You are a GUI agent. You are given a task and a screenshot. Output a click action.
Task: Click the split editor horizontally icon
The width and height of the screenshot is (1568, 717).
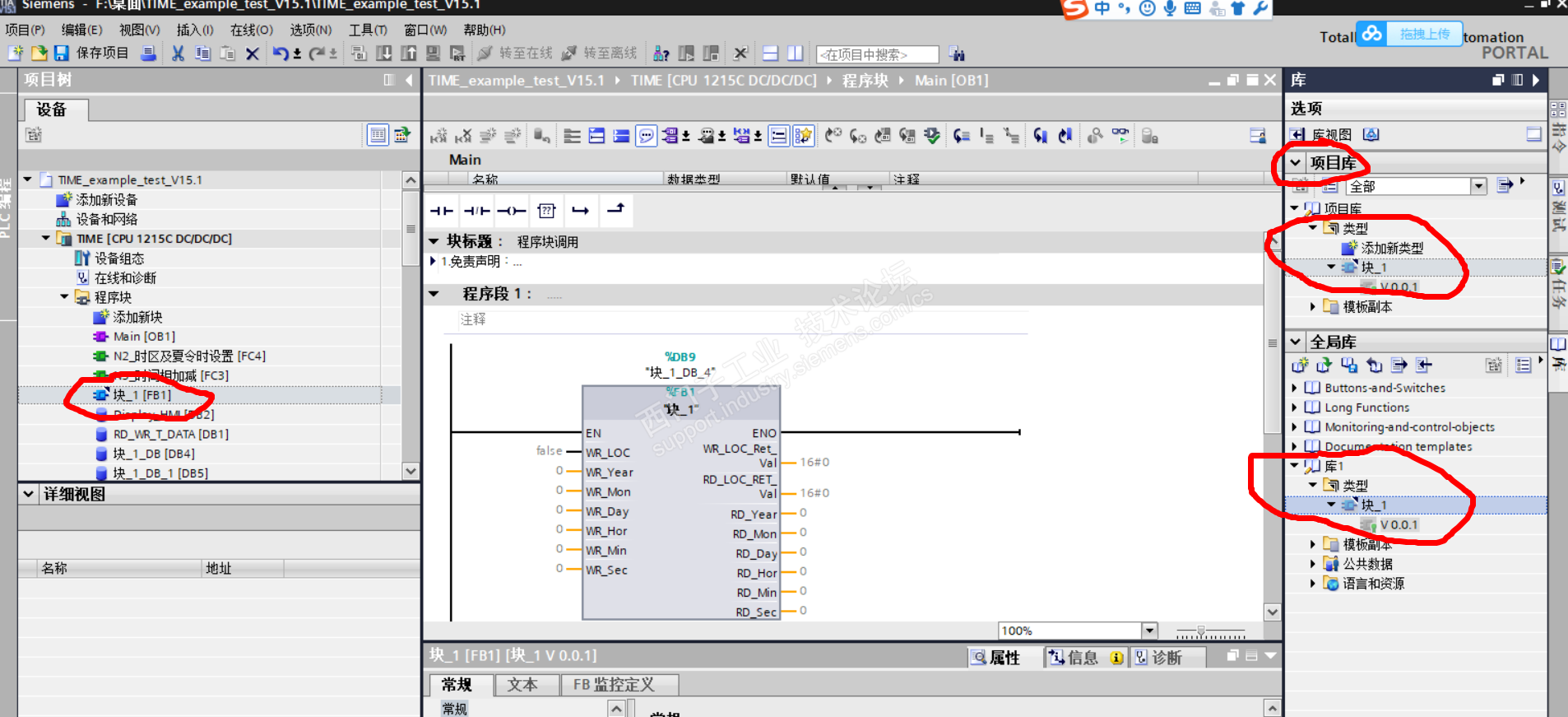(771, 54)
